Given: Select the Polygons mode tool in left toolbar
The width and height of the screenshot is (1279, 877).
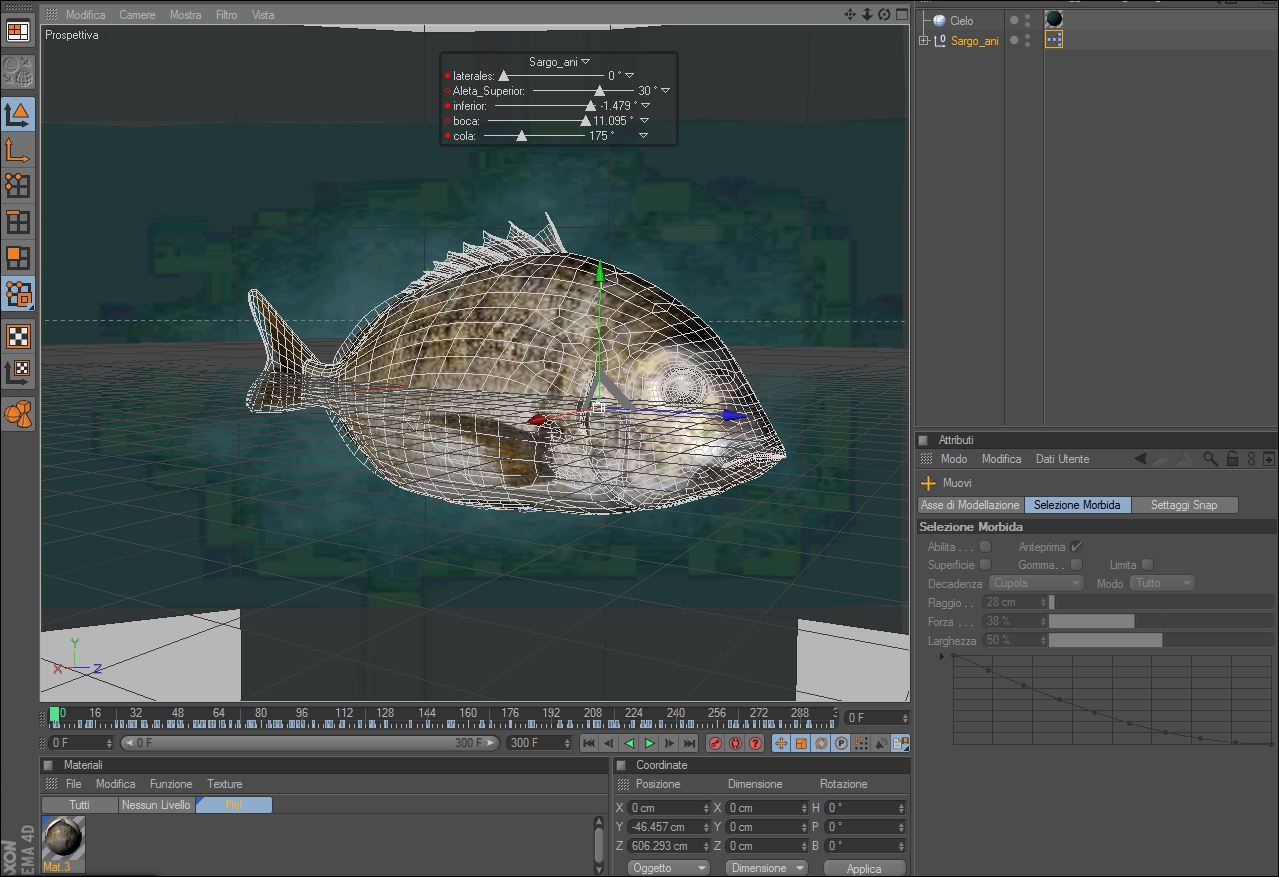Looking at the screenshot, I should (18, 258).
